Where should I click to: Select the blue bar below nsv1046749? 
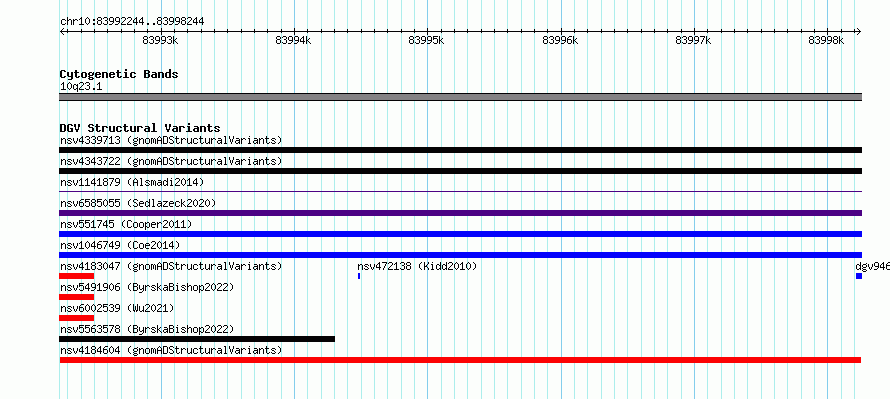pos(460,255)
